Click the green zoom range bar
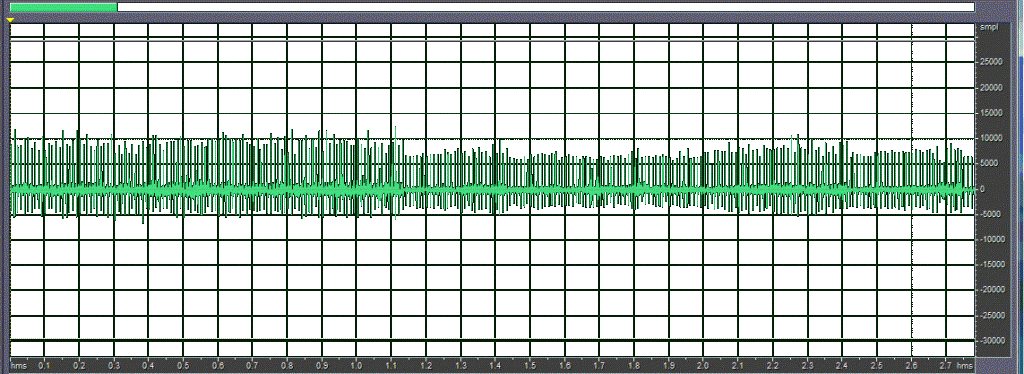Screen dimensions: 1024x374 (x=64, y=7)
